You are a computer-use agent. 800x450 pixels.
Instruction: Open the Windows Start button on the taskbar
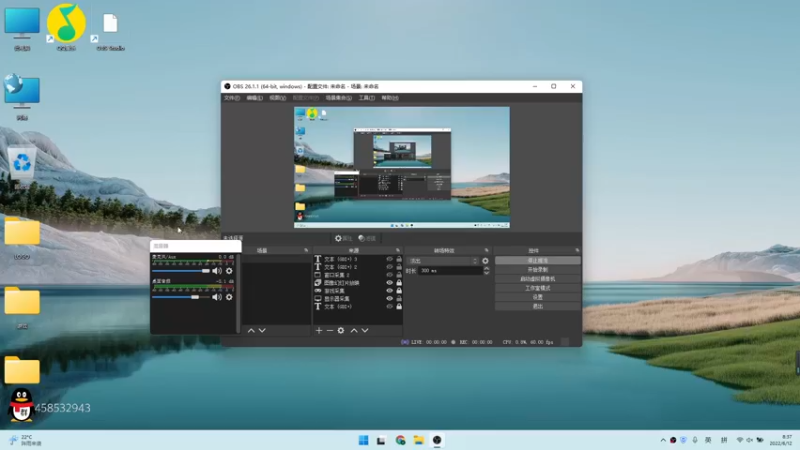(x=363, y=440)
